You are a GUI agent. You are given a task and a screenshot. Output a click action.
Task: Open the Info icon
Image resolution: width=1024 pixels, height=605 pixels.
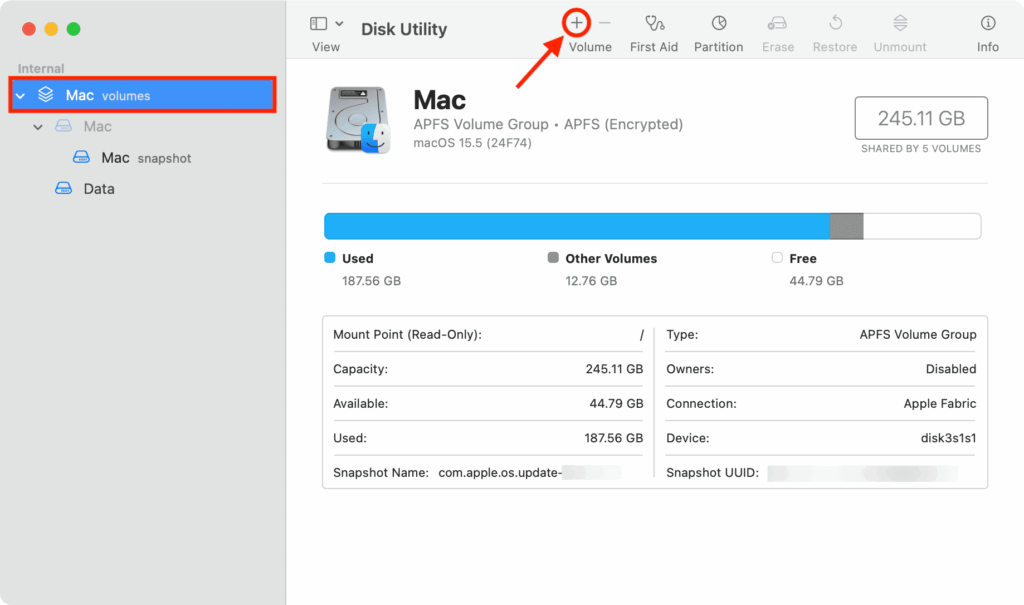(x=988, y=24)
